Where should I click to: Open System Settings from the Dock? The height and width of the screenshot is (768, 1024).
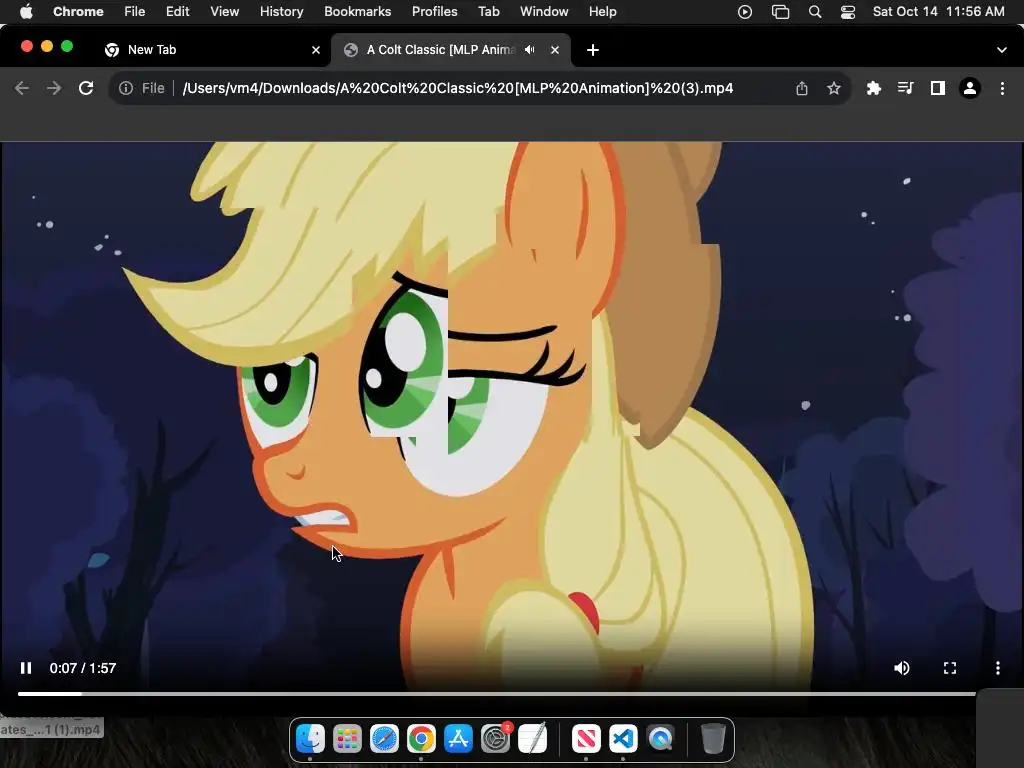[x=496, y=739]
